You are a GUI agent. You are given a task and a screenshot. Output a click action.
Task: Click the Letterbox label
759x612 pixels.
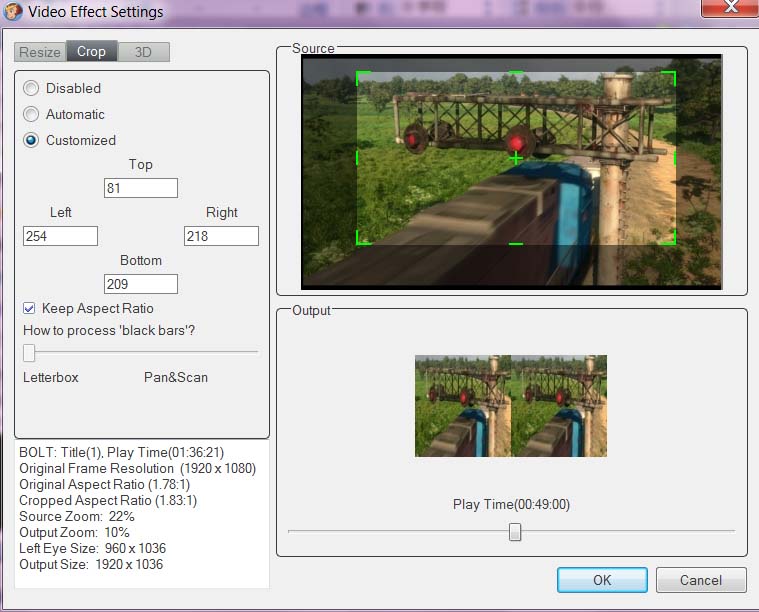(x=51, y=377)
